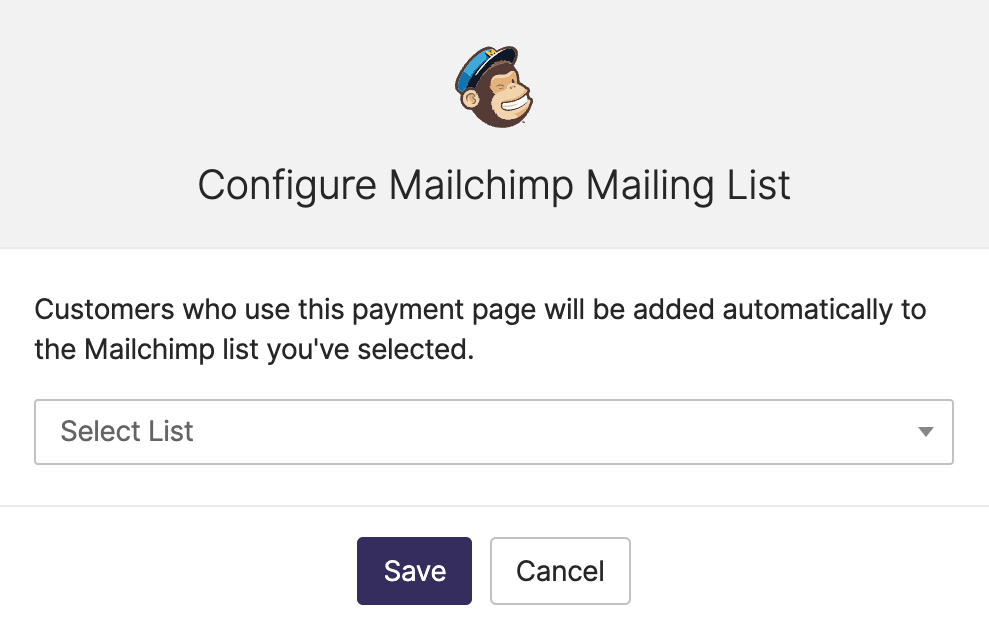Image resolution: width=989 pixels, height=628 pixels.
Task: Open the Select List combo box
Action: tap(494, 432)
